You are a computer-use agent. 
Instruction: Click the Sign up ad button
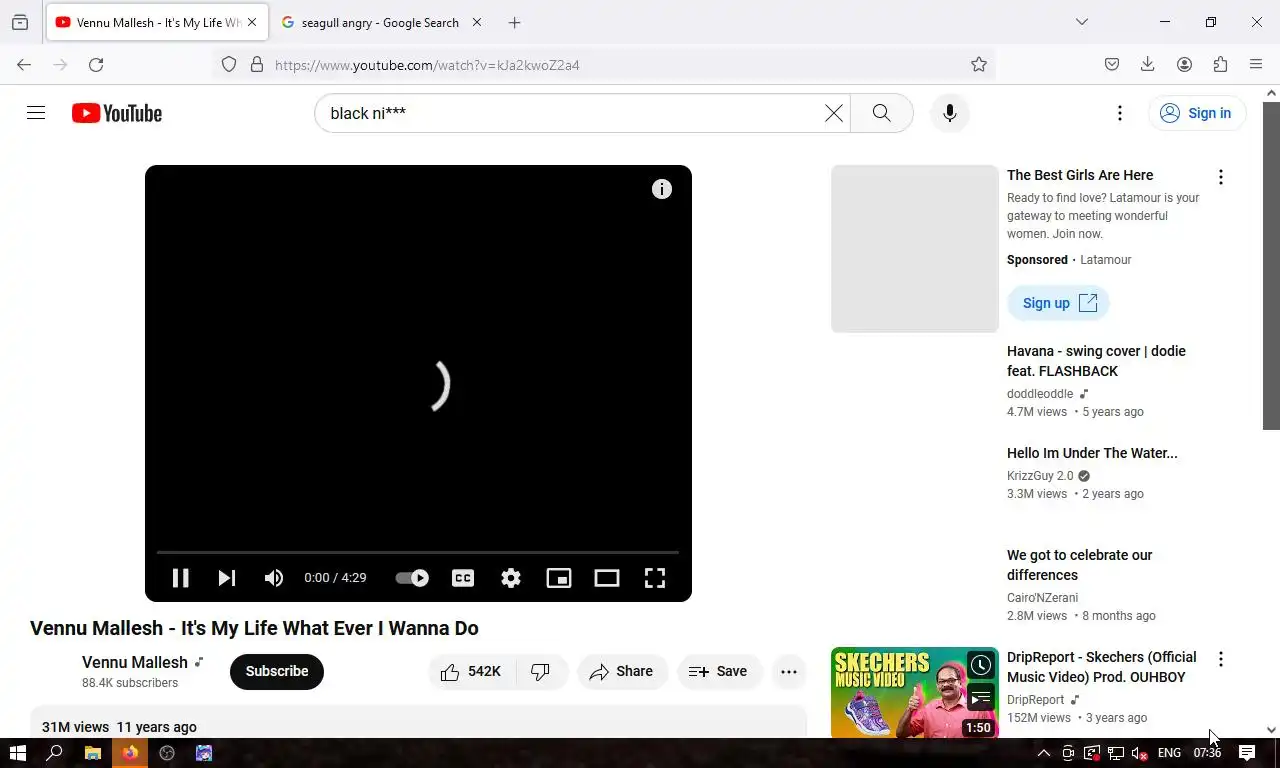(1058, 303)
